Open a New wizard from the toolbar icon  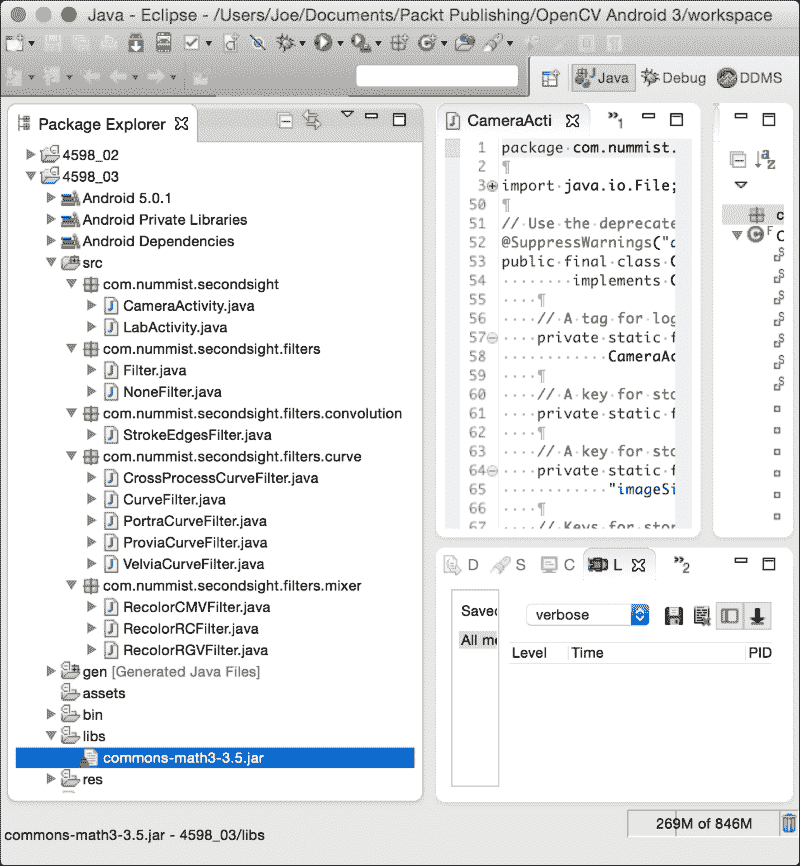coord(14,44)
